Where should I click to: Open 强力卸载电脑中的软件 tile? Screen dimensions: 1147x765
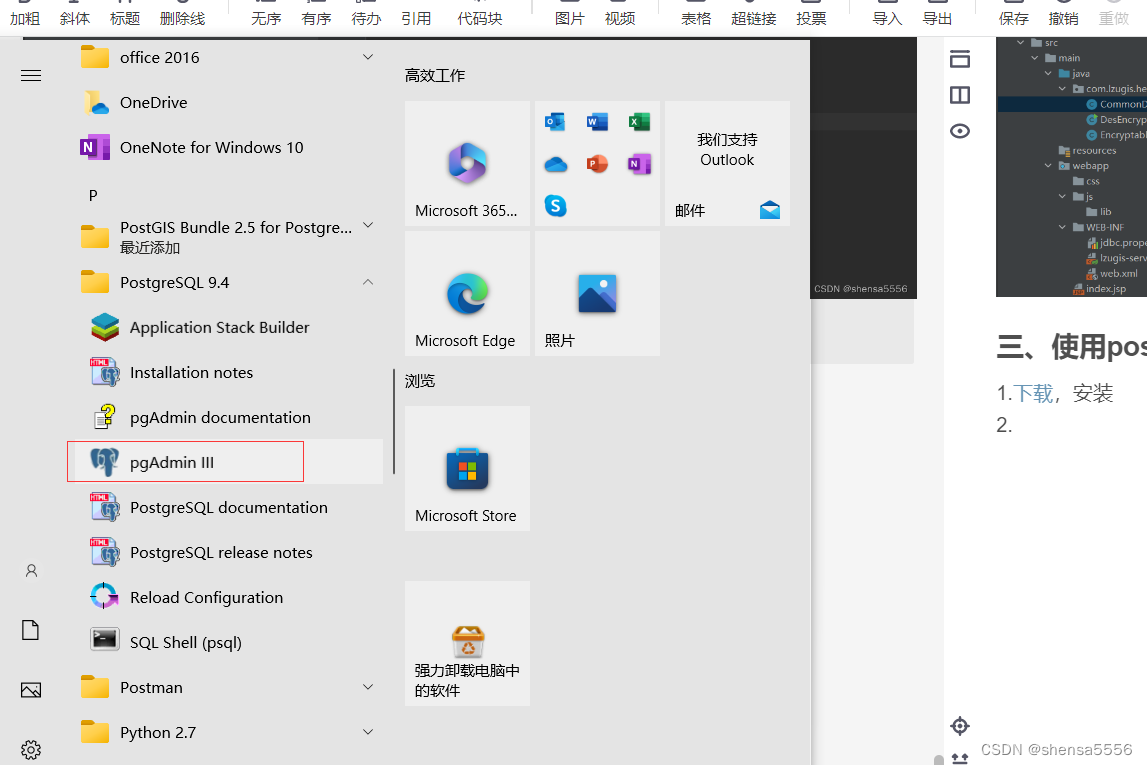click(x=467, y=644)
